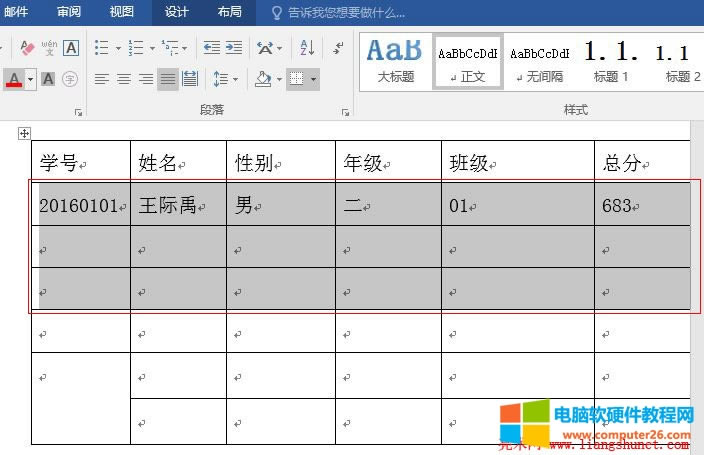The image size is (704, 455).
Task: Apply red font color A button
Action: coord(14,80)
